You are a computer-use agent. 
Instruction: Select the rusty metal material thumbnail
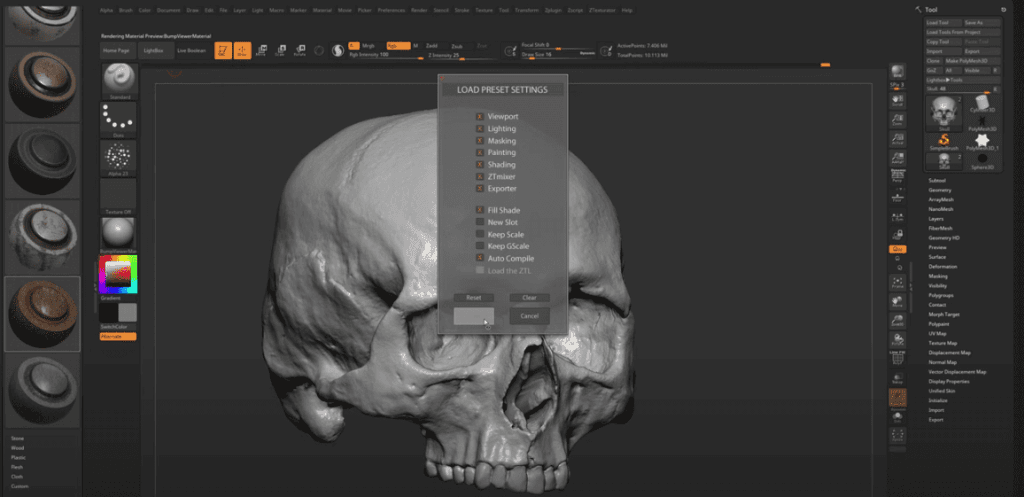(41, 314)
